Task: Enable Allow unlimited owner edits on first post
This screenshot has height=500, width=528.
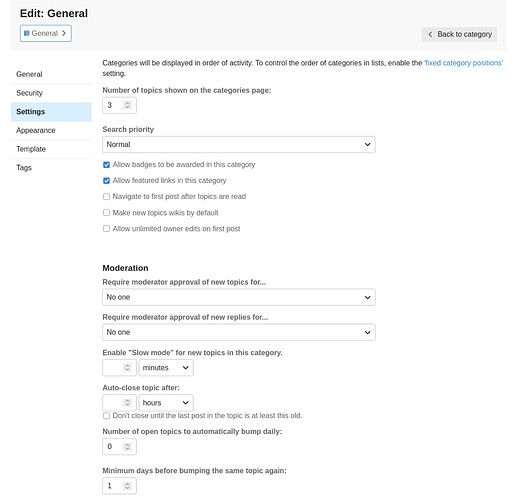Action: point(106,229)
